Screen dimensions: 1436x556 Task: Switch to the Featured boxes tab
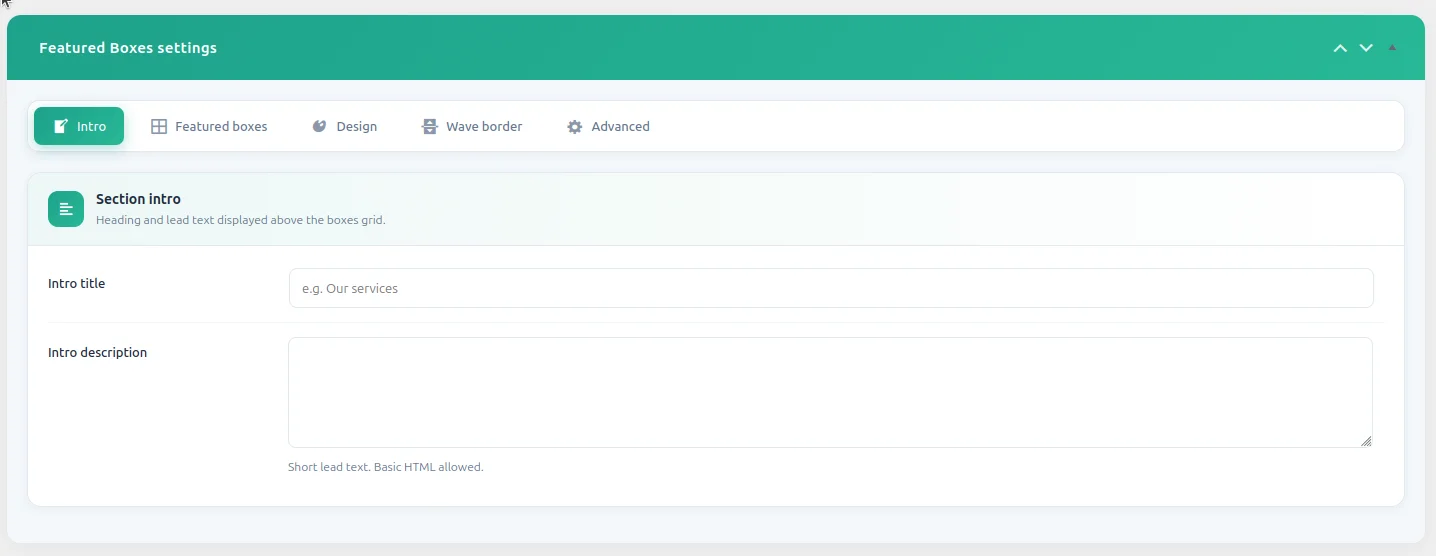209,126
